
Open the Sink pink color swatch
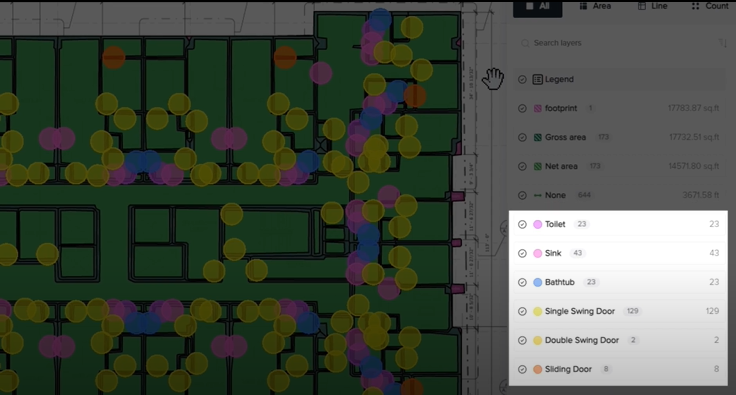point(537,253)
